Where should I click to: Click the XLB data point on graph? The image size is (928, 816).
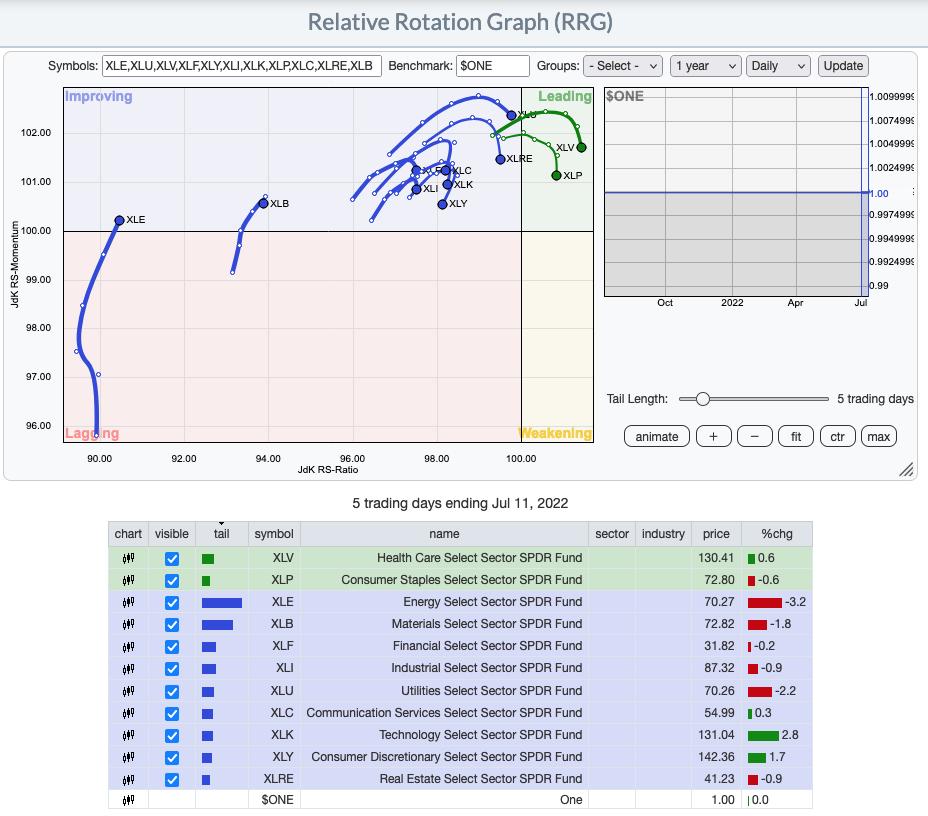pyautogui.click(x=263, y=204)
